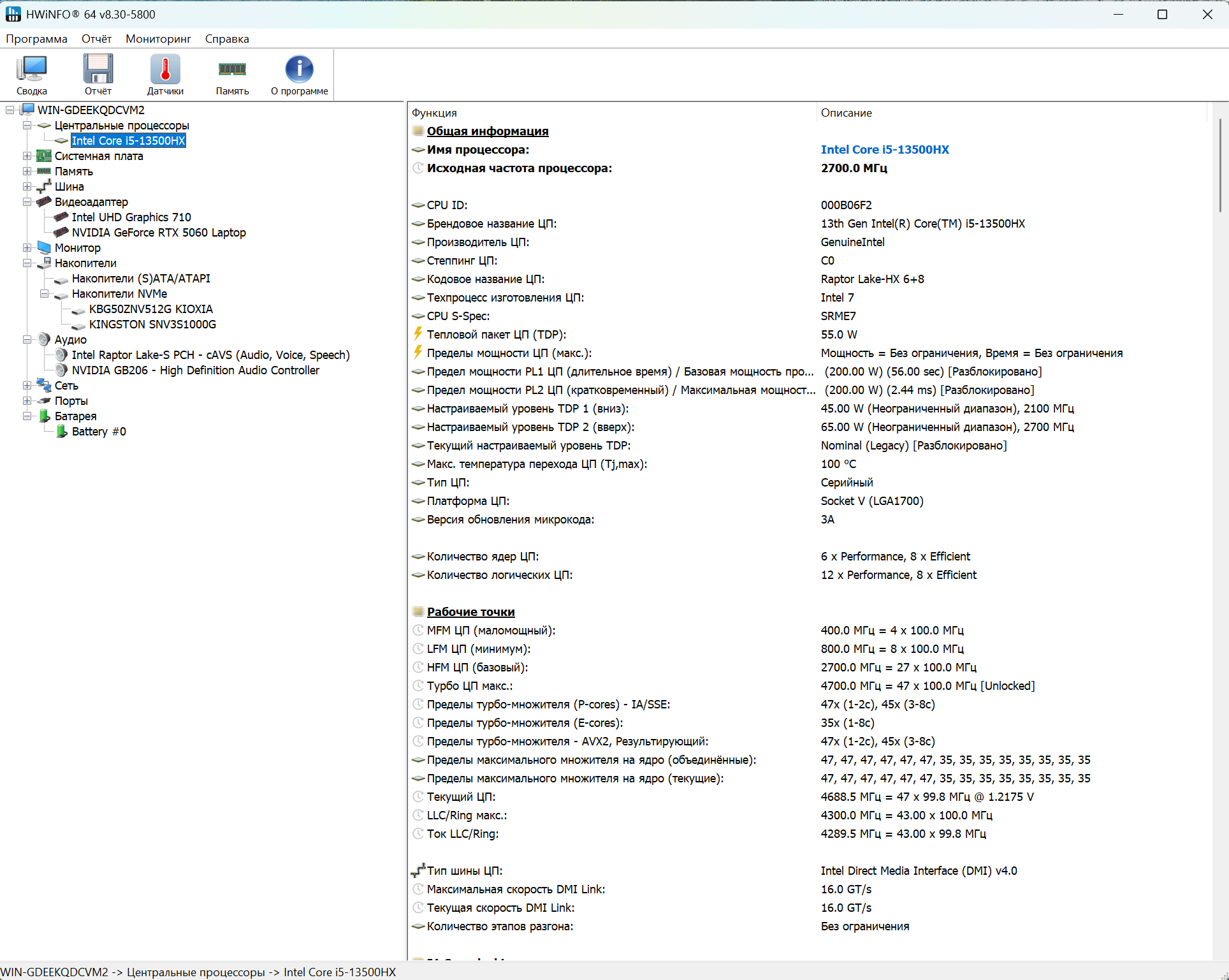This screenshot has height=980, width=1229.
Task: Expand the Память tree node
Action: [27, 172]
